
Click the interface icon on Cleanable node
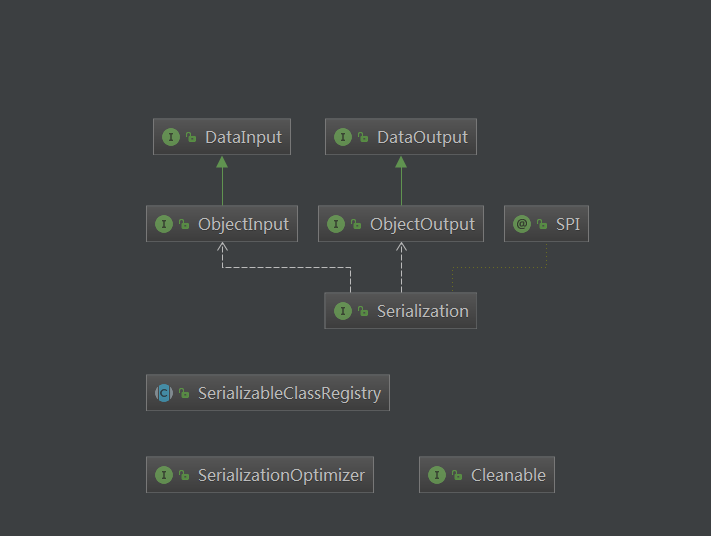pos(437,475)
